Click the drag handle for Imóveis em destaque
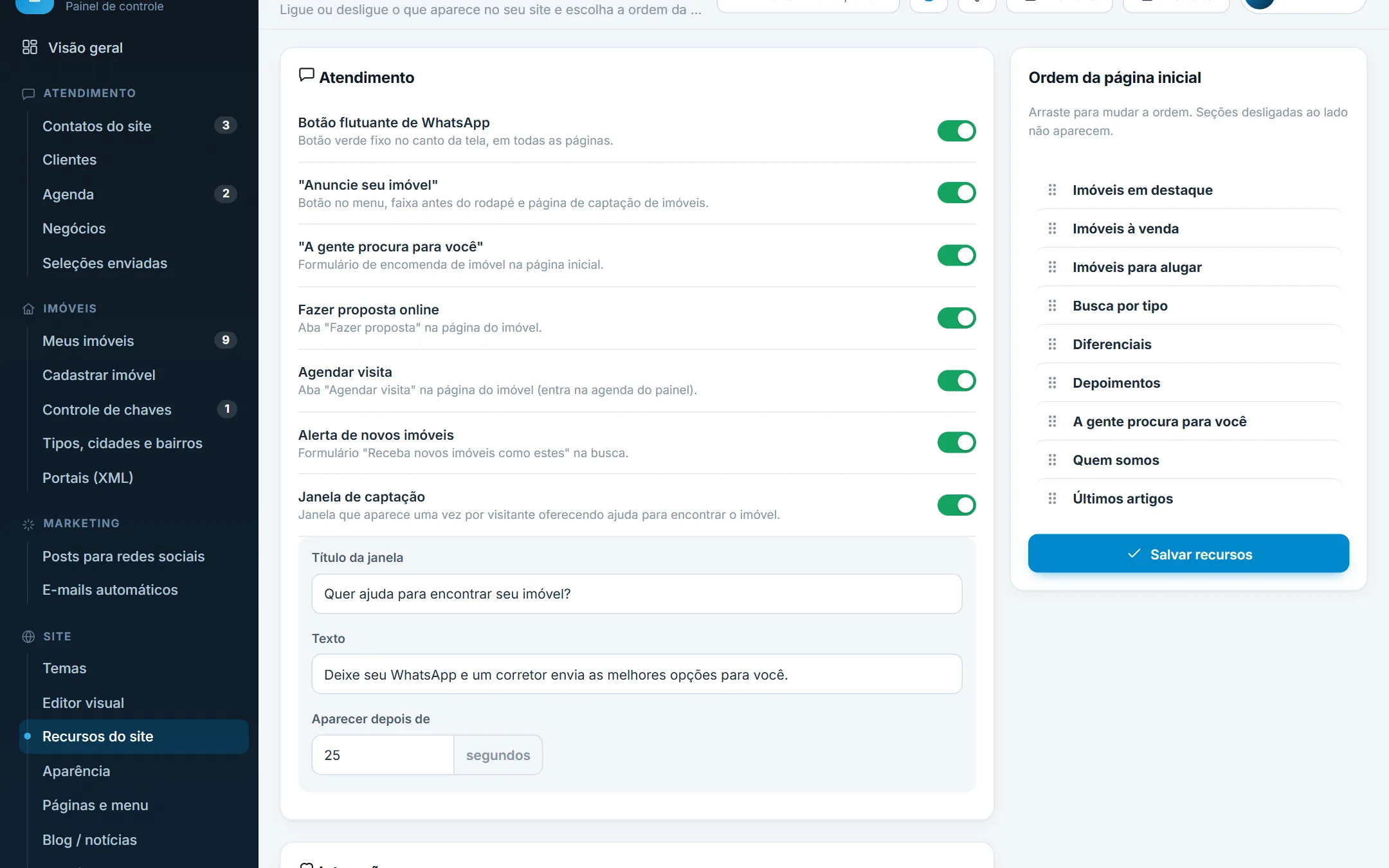The height and width of the screenshot is (868, 1389). point(1052,190)
